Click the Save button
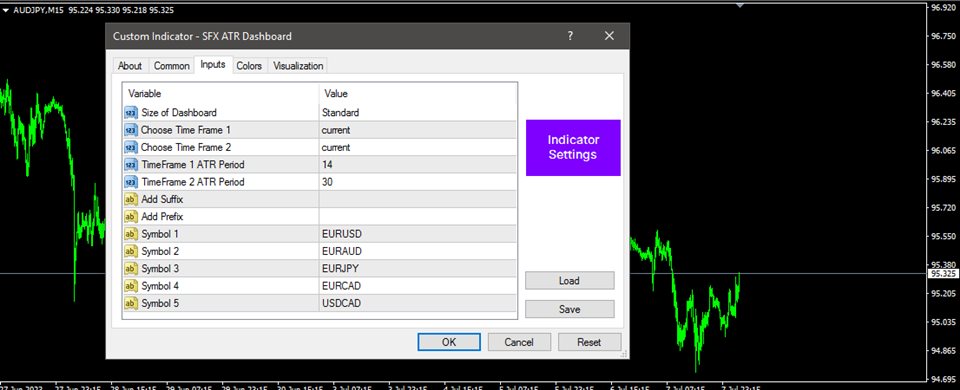This screenshot has width=960, height=390. (569, 309)
